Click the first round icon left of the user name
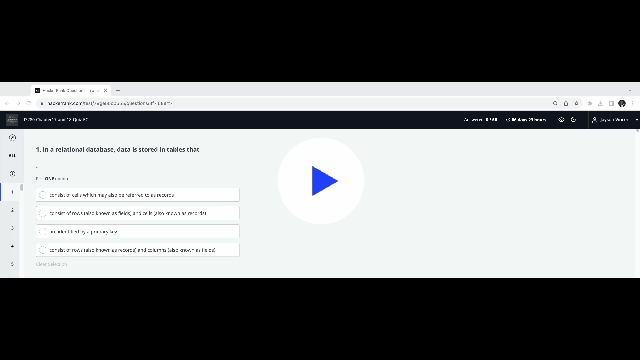The height and width of the screenshot is (360, 640). click(x=561, y=120)
